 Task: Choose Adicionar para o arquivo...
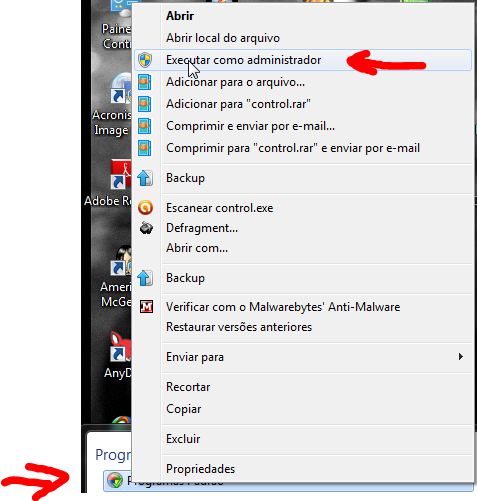pyautogui.click(x=235, y=82)
